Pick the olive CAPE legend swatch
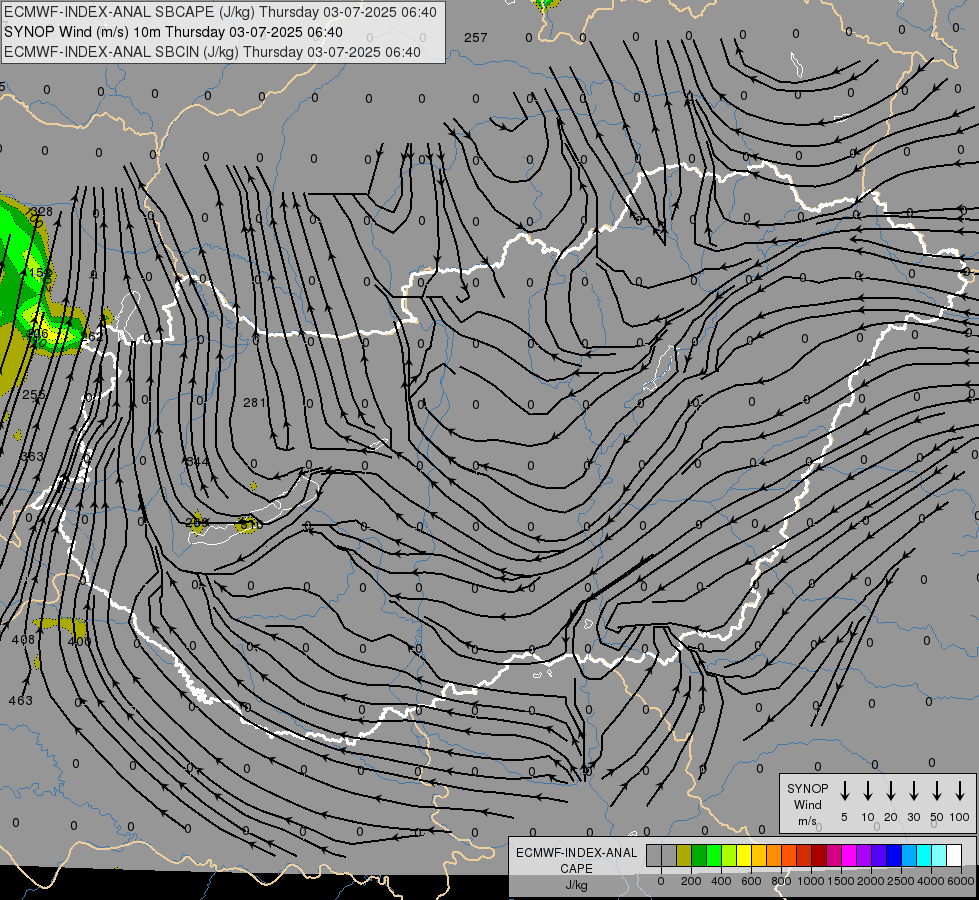Screen dimensions: 979x900 tap(684, 855)
